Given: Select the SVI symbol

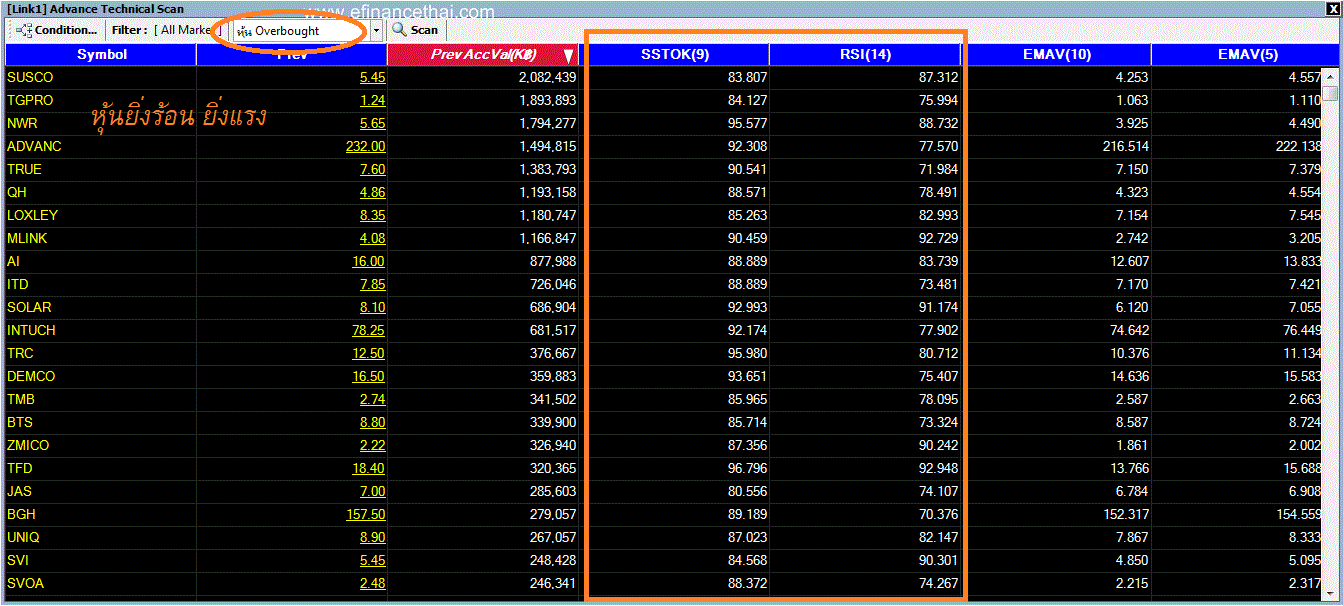Looking at the screenshot, I should coord(18,560).
